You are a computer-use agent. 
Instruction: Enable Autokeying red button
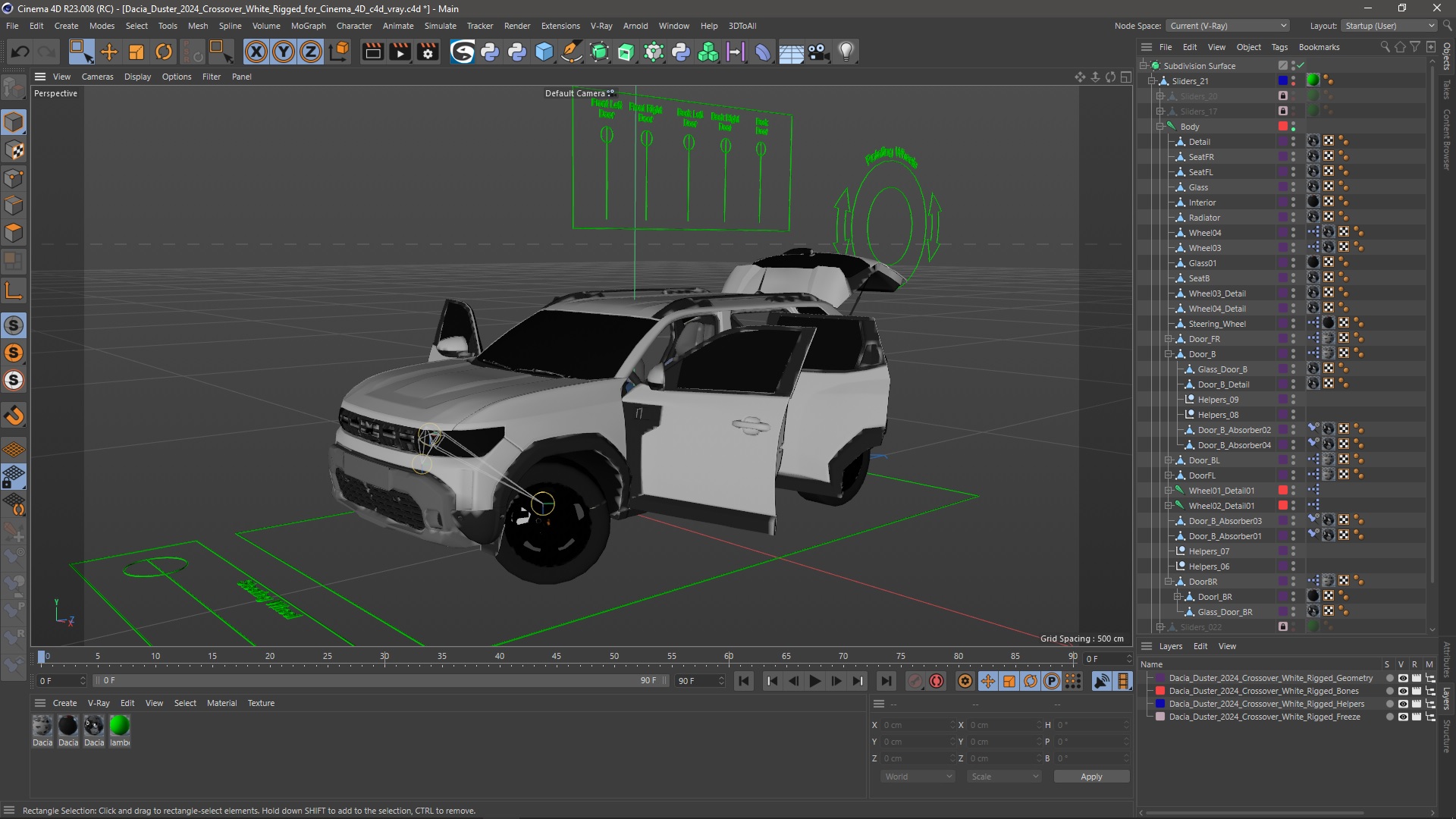coord(937,681)
